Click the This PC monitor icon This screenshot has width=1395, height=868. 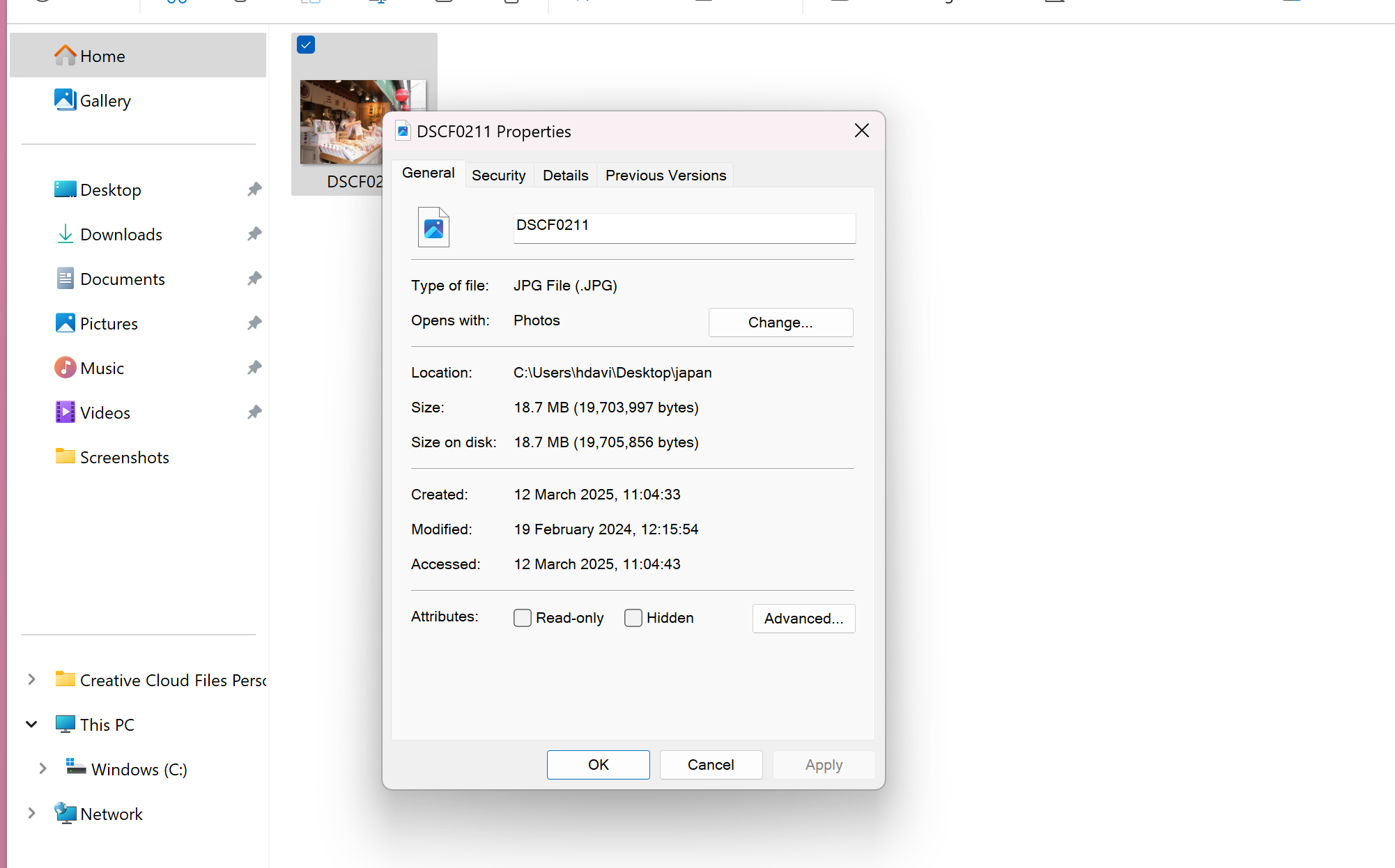click(x=65, y=724)
